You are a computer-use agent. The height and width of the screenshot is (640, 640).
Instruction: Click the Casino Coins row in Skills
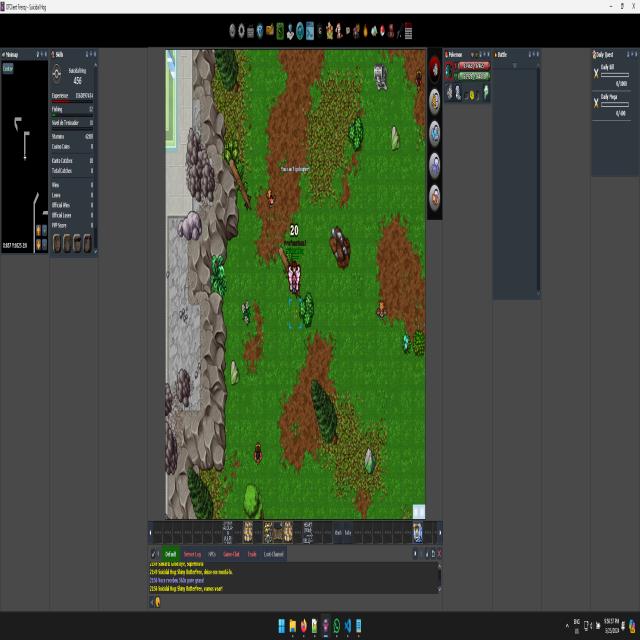pos(72,147)
